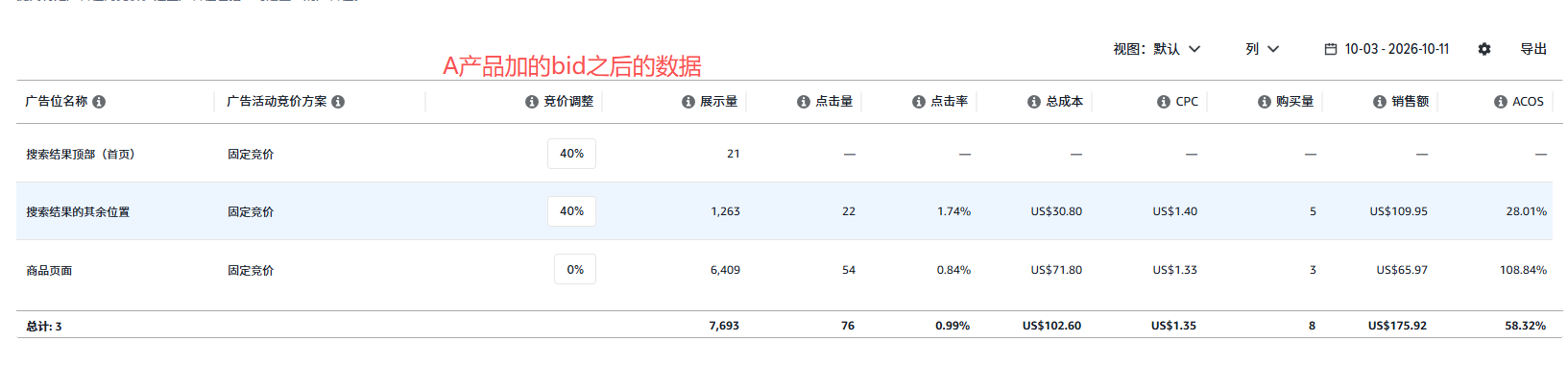Sort by 销售额 column header
This screenshot has width=1568, height=366.
(x=1410, y=102)
